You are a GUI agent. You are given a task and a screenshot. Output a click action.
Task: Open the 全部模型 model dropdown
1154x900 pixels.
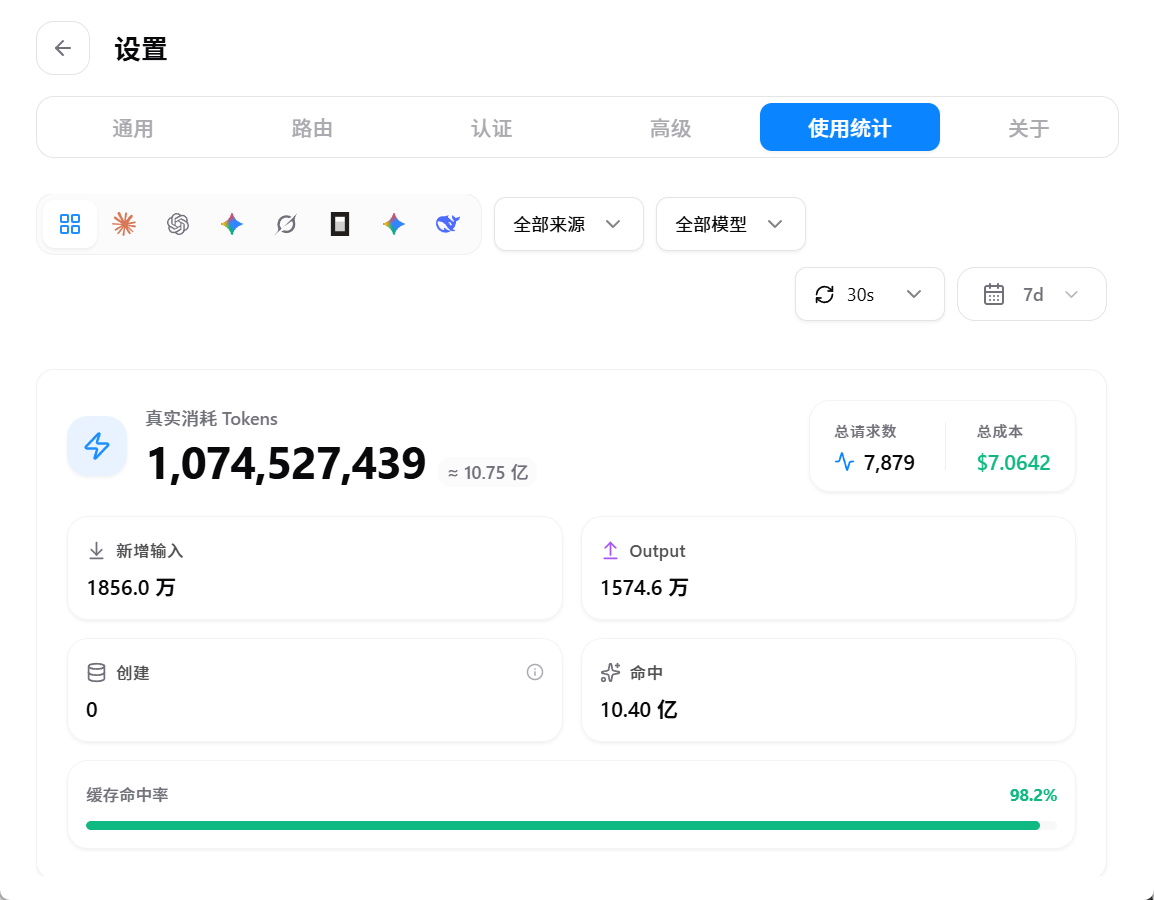click(x=731, y=224)
